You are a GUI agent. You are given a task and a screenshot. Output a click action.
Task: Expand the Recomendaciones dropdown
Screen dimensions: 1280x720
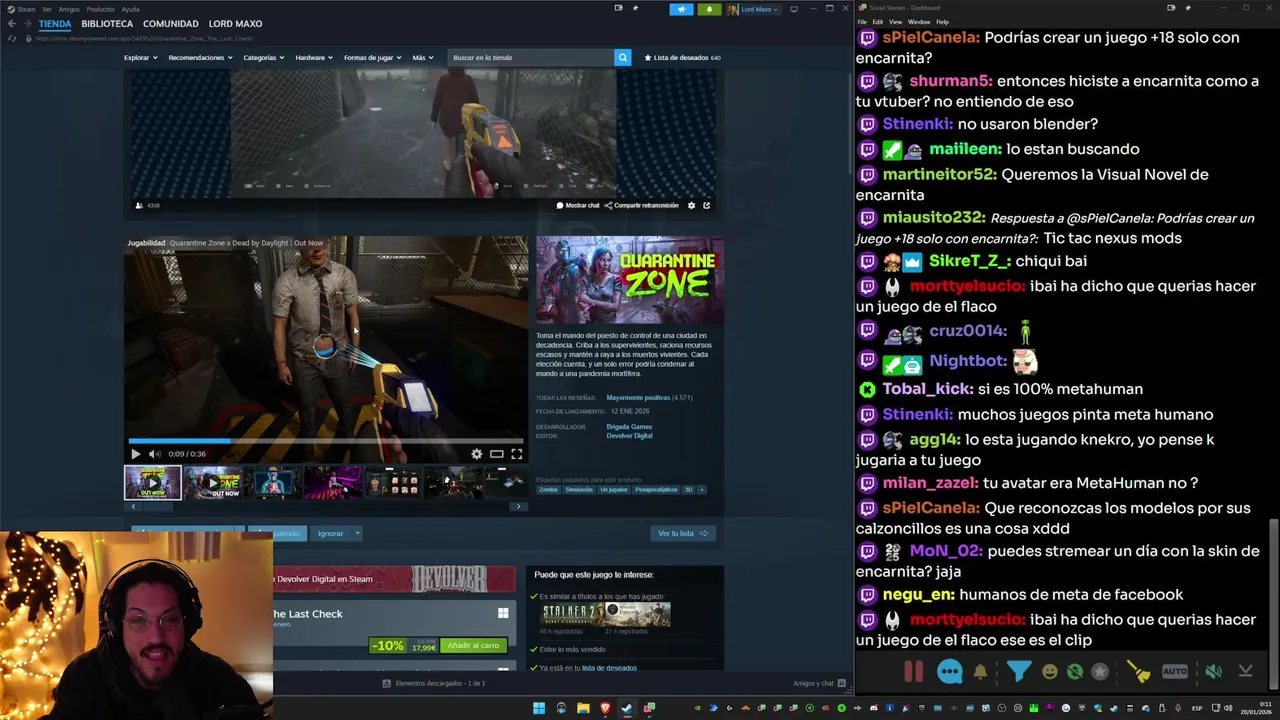(200, 57)
